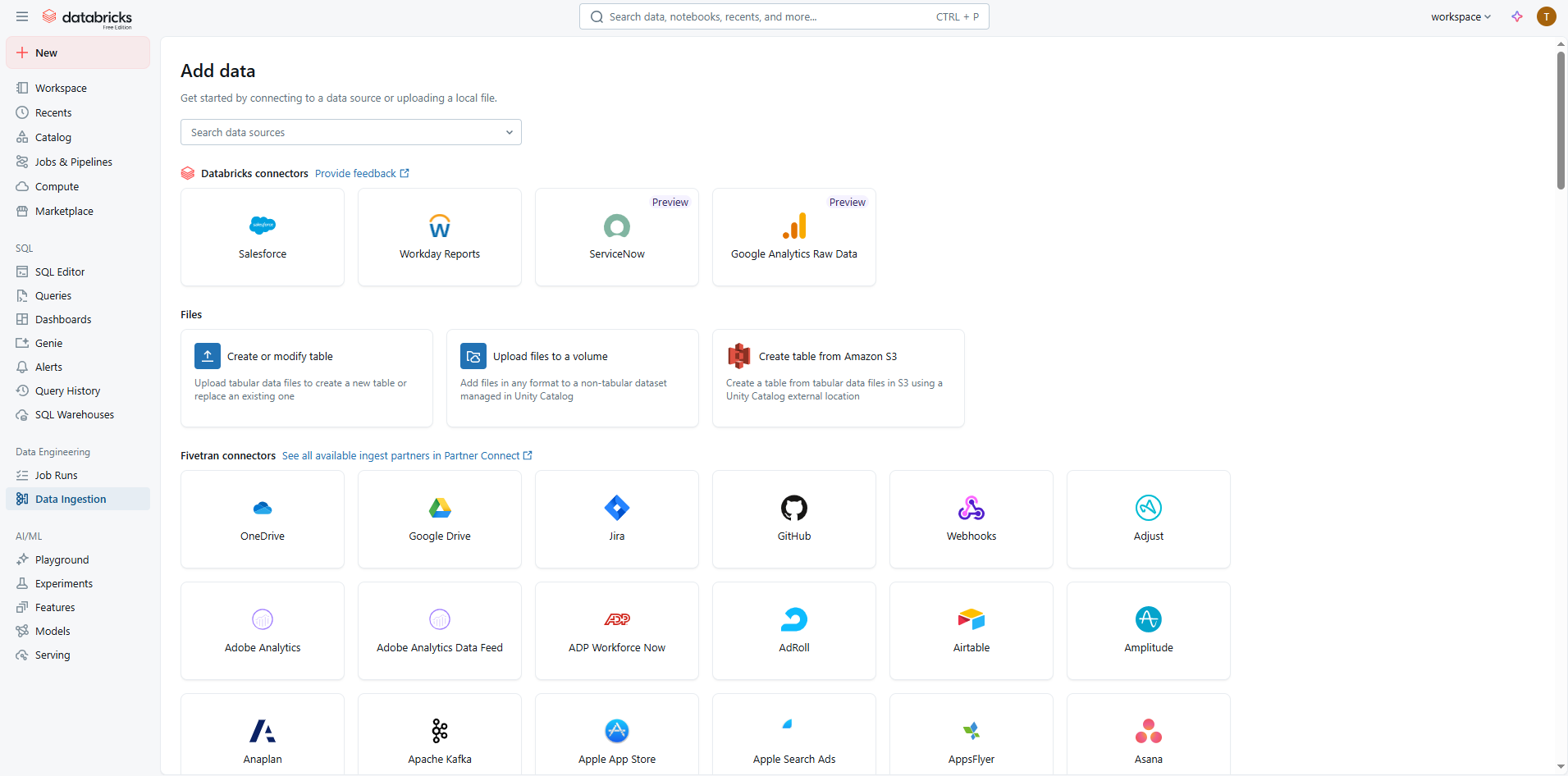Open SQL Warehouses

click(x=78, y=414)
